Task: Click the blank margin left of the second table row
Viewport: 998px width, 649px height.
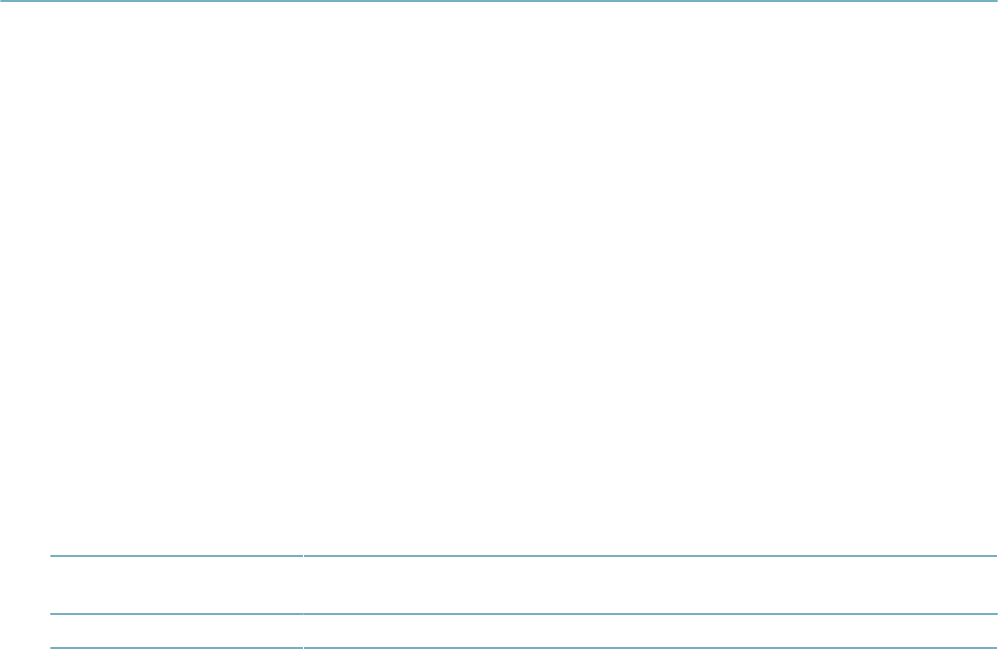Action: click(25, 631)
